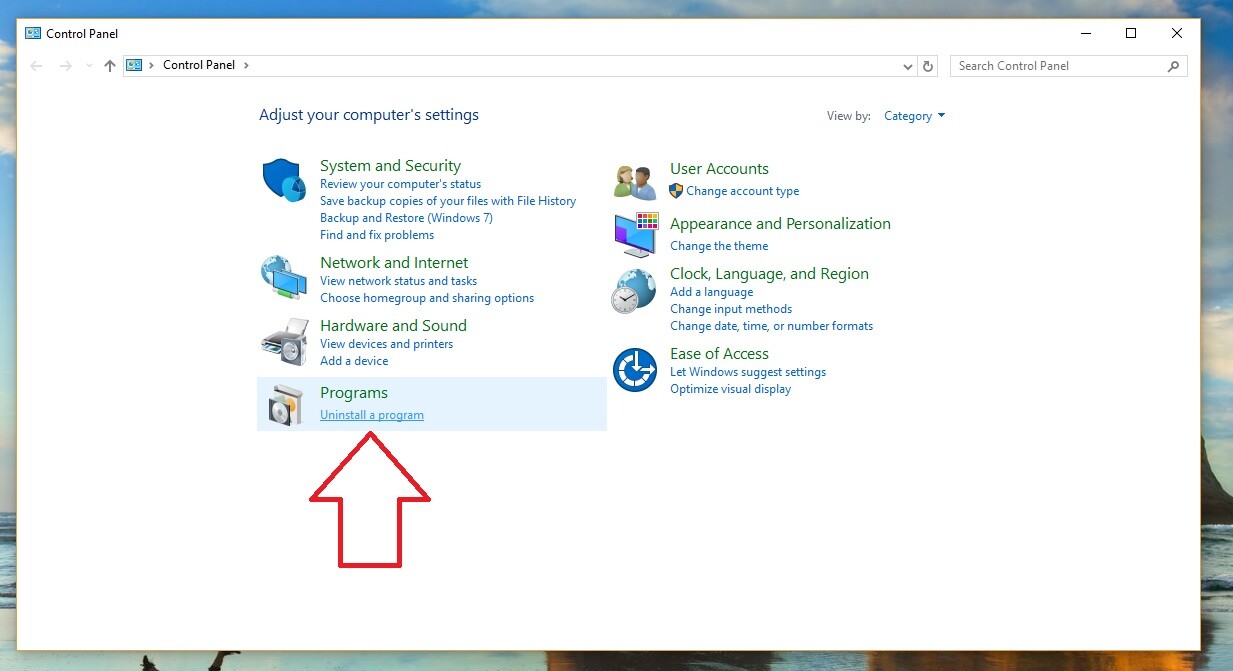Image resolution: width=1233 pixels, height=671 pixels.
Task: Click the Programs disc box icon
Action: [x=284, y=405]
